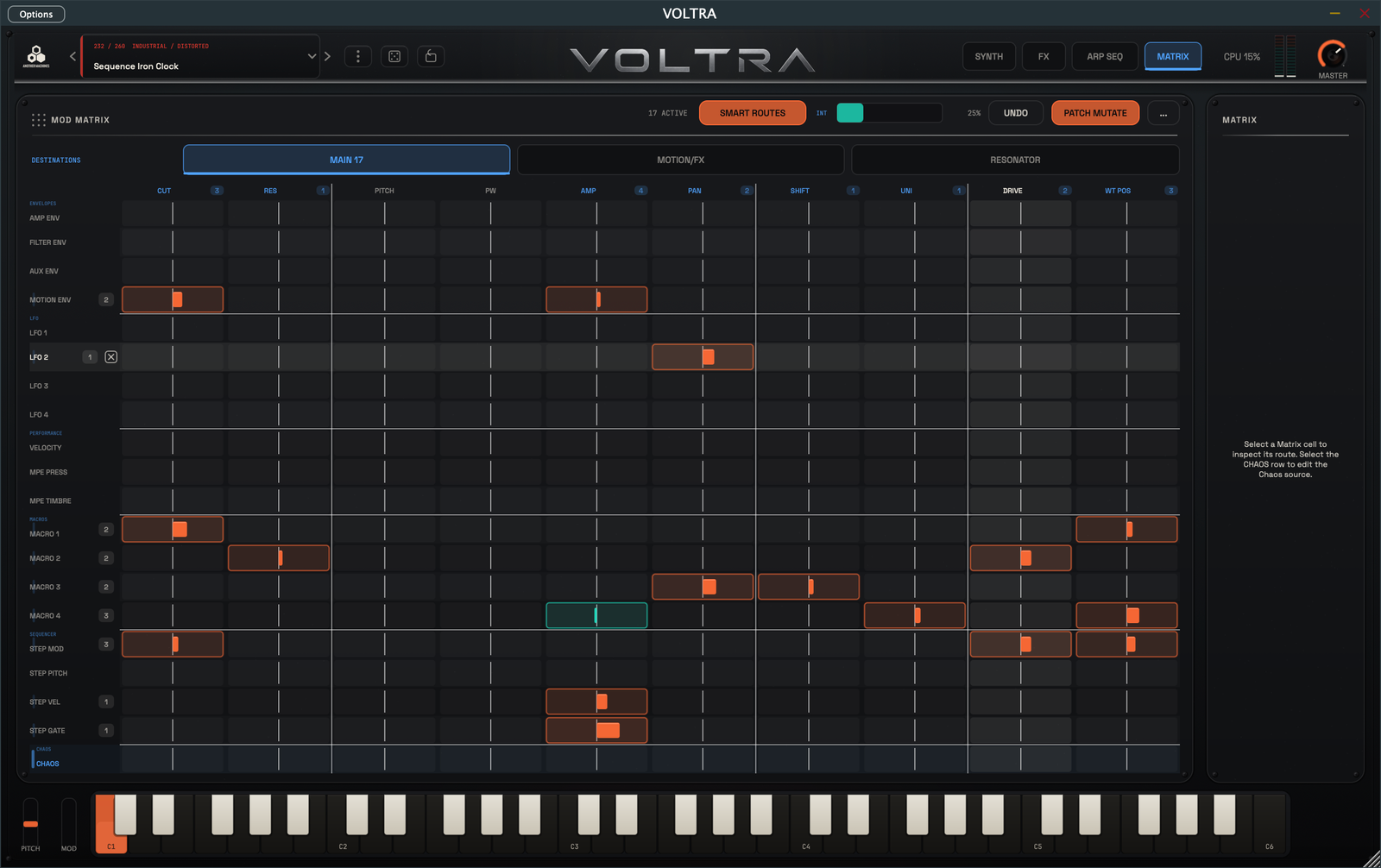
Task: Go to the next preset arrow
Action: pos(327,56)
